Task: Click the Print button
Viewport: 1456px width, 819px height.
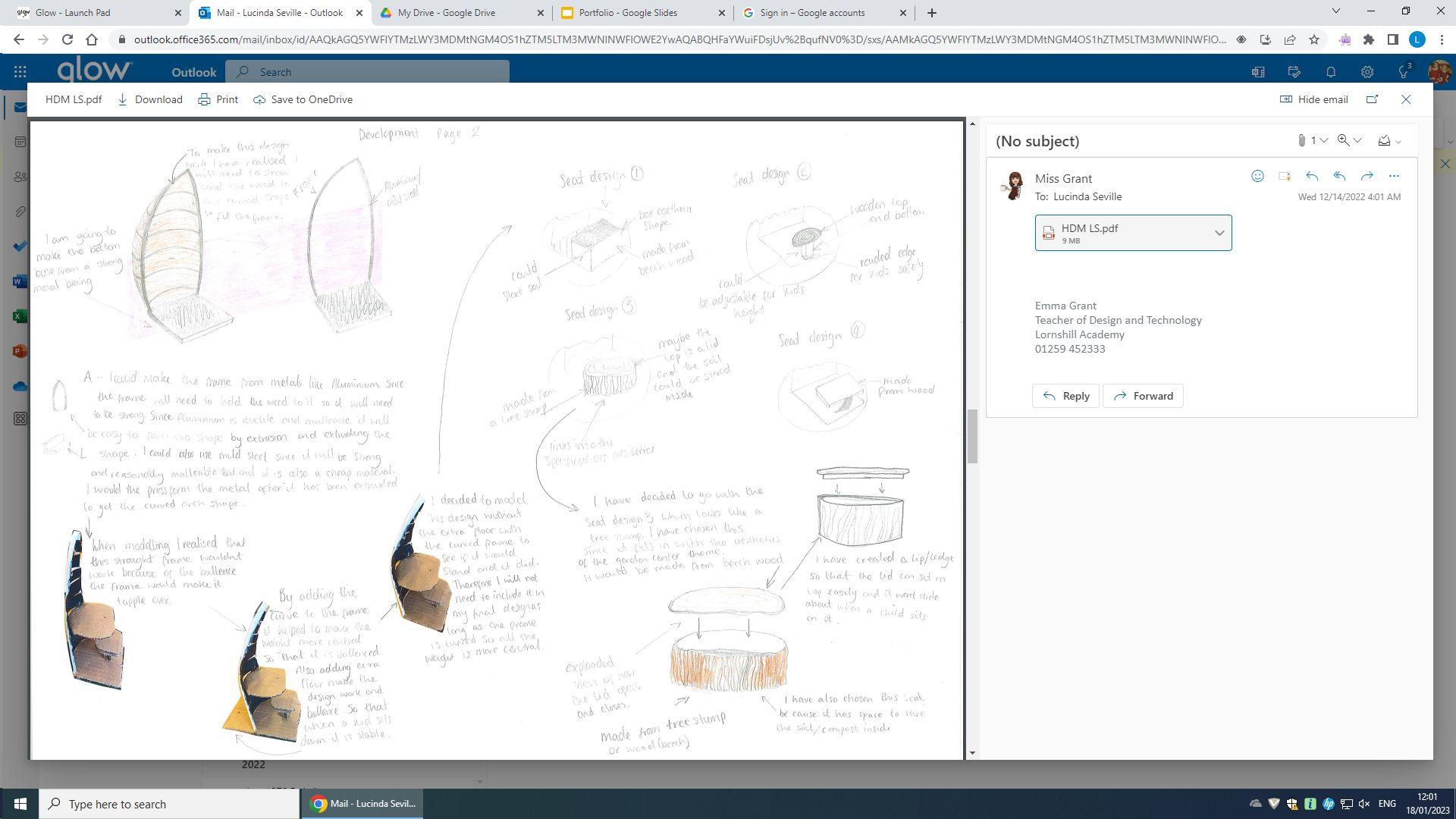Action: [218, 99]
